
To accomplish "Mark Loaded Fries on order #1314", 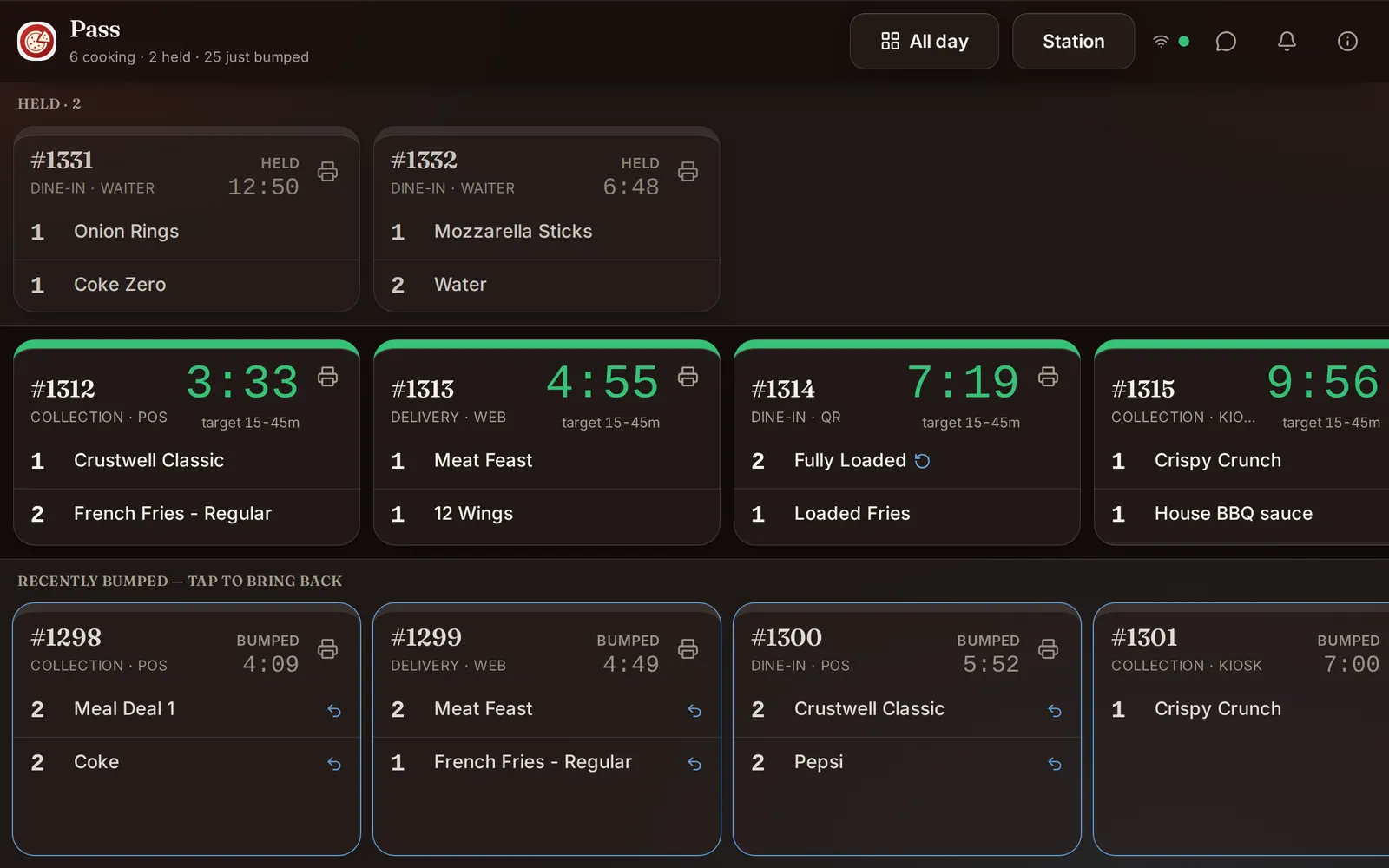I will pyautogui.click(x=907, y=514).
